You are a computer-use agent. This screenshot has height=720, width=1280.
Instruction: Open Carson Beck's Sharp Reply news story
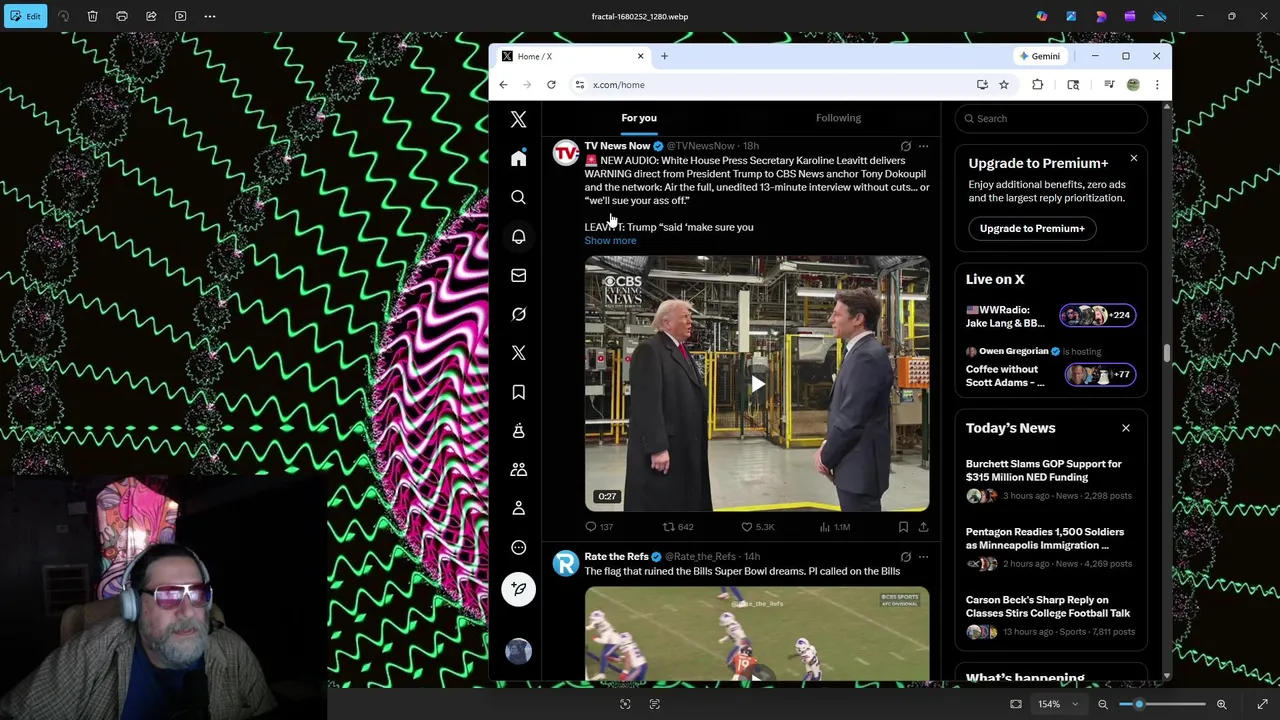tap(1050, 616)
